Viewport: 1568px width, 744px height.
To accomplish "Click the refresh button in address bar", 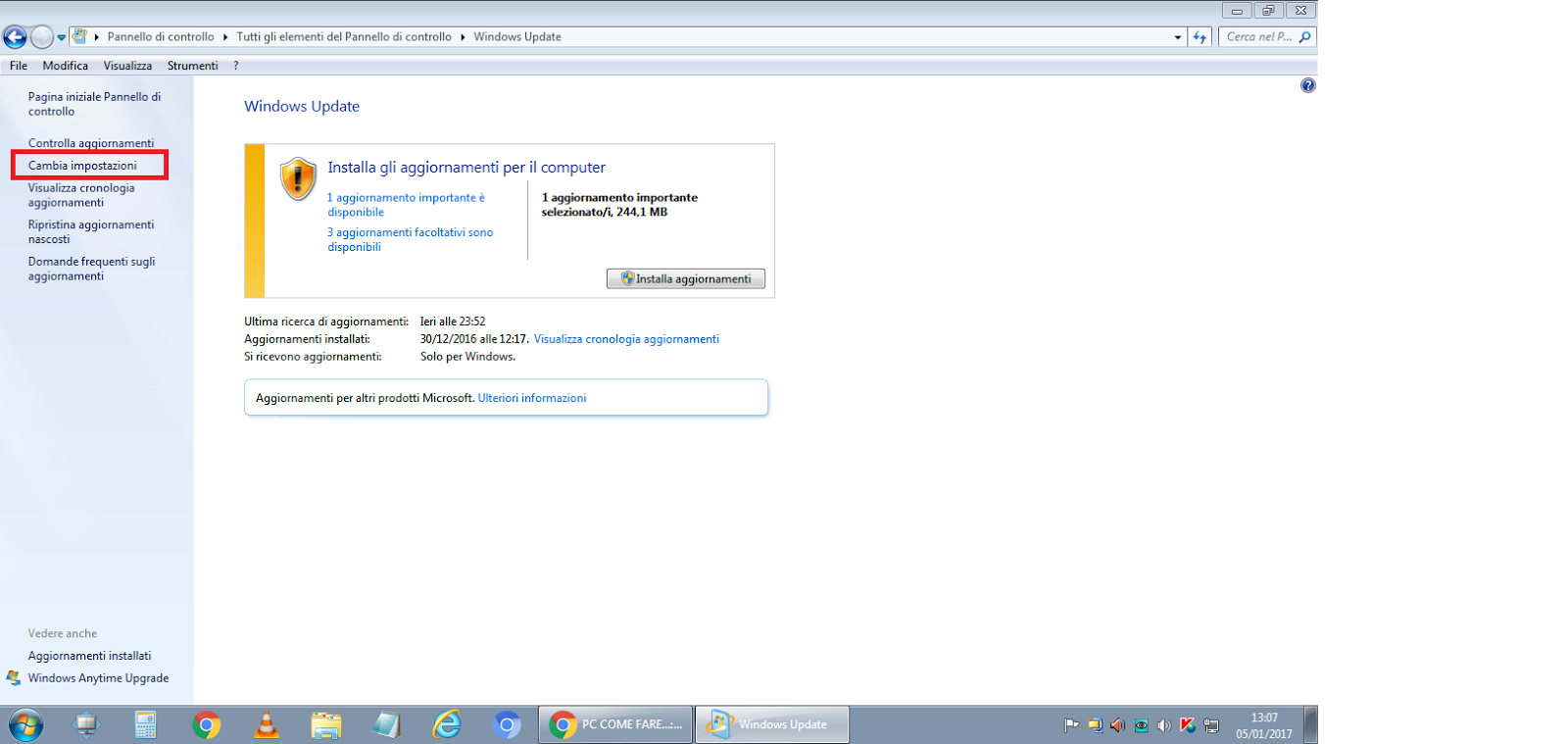I will tap(1200, 37).
